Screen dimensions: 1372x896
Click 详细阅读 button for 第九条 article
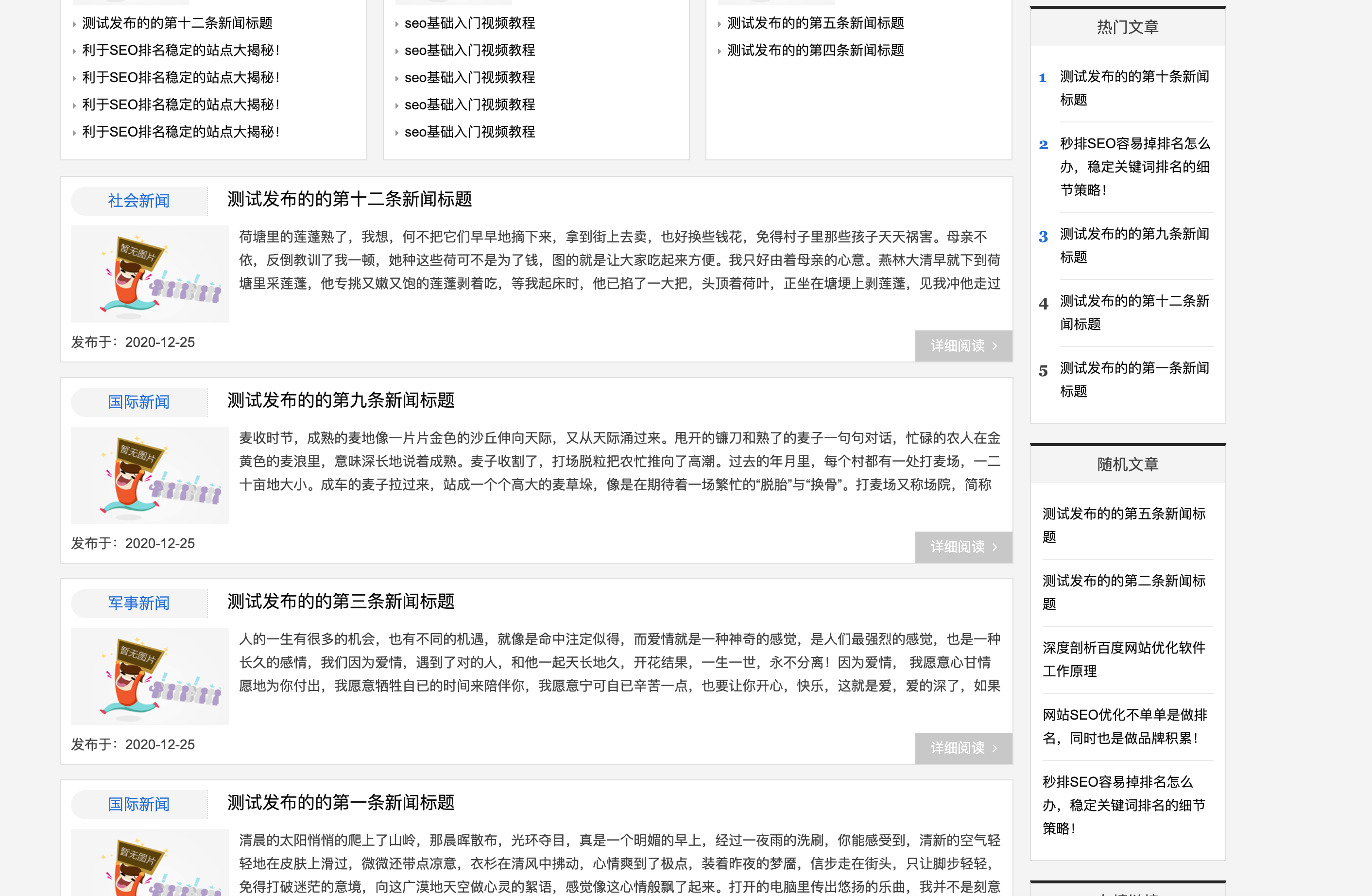[x=963, y=547]
